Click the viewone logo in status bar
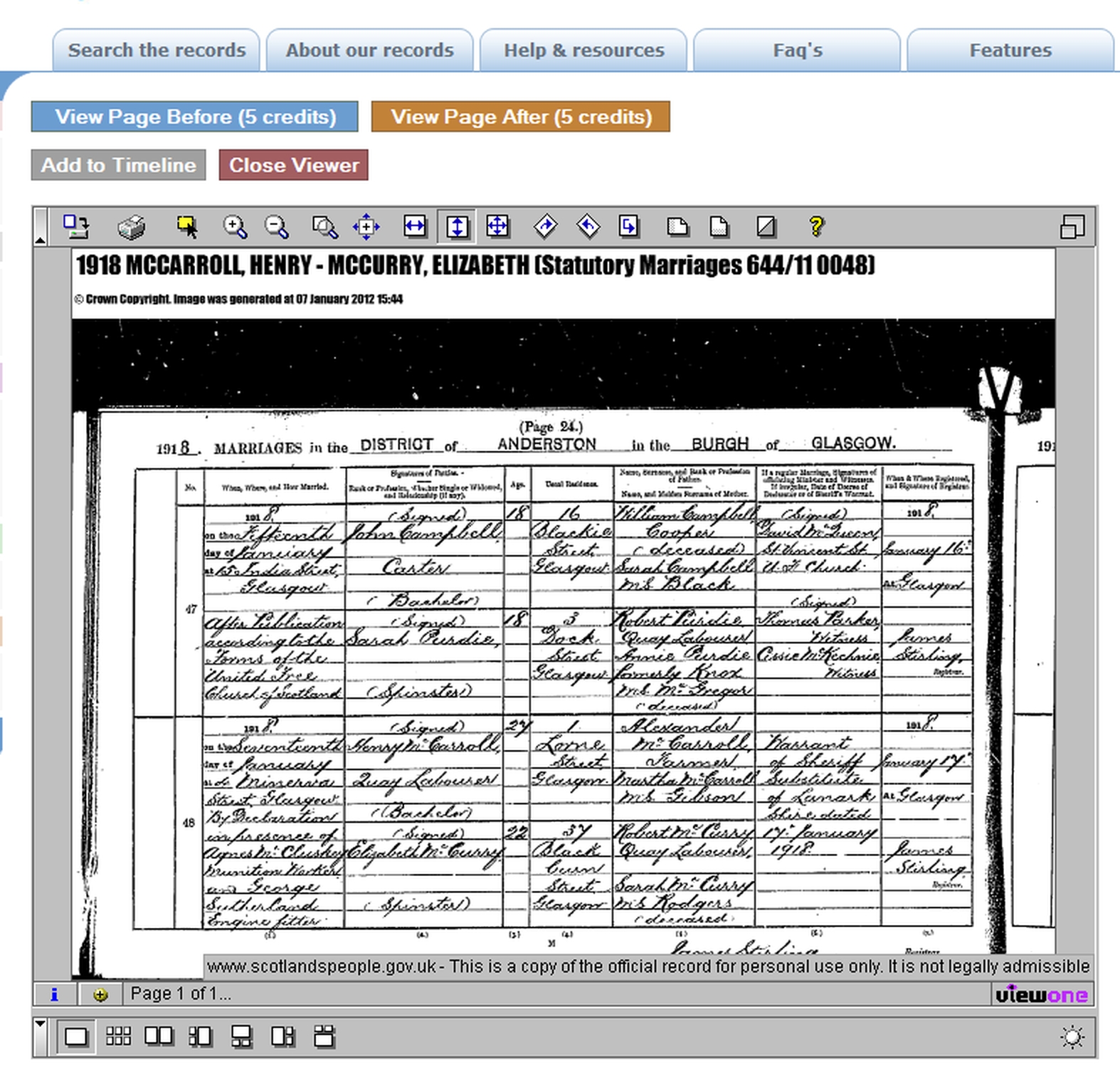Image resolution: width=1120 pixels, height=1086 pixels. pos(1041,995)
